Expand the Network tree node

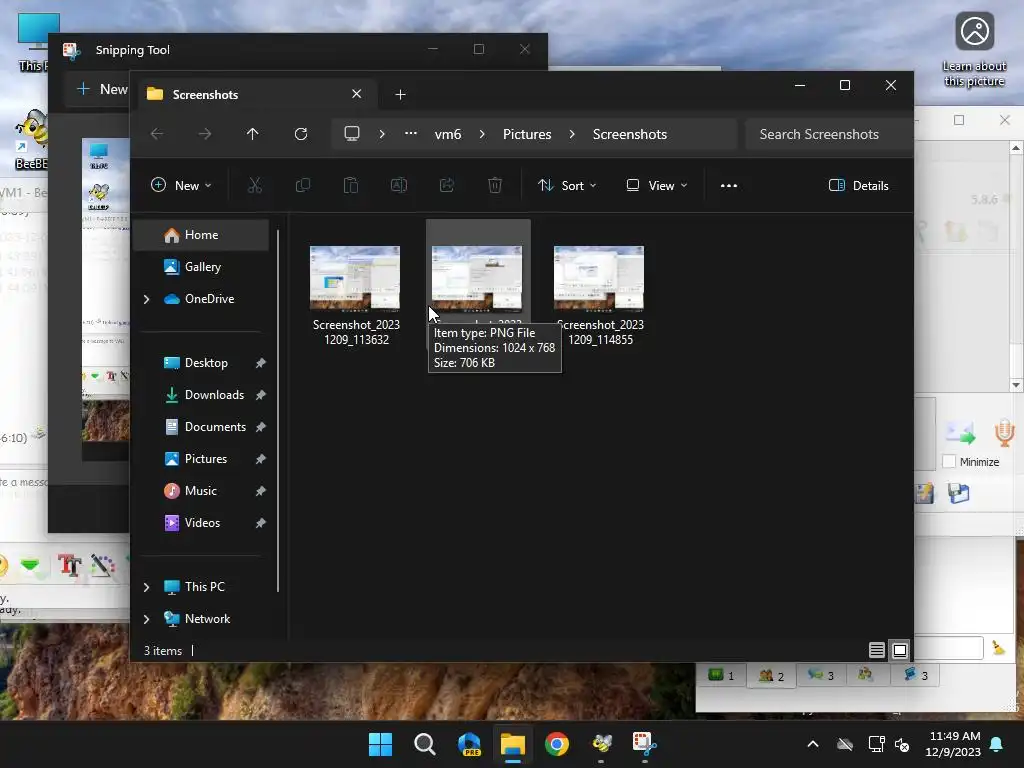tap(146, 619)
